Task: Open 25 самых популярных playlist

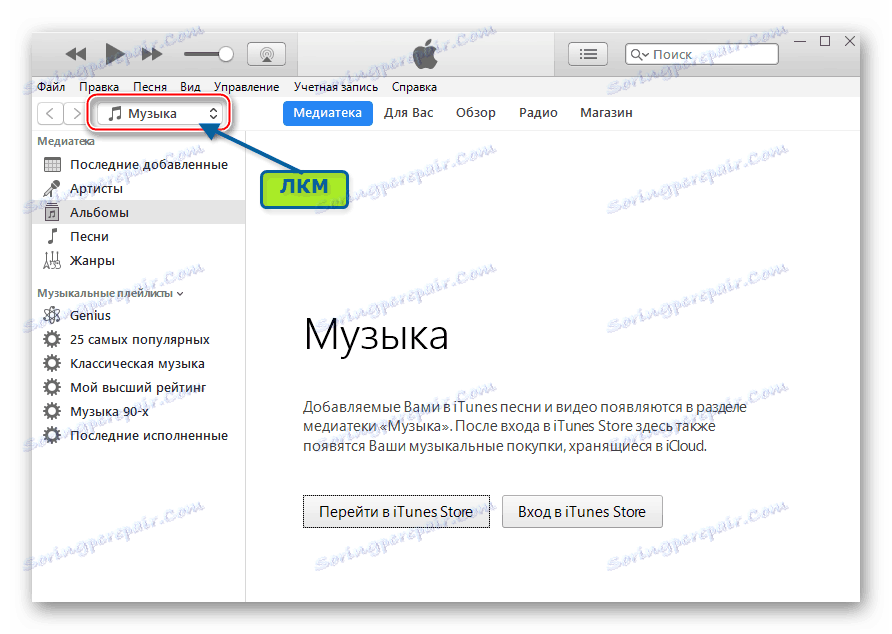Action: [139, 340]
